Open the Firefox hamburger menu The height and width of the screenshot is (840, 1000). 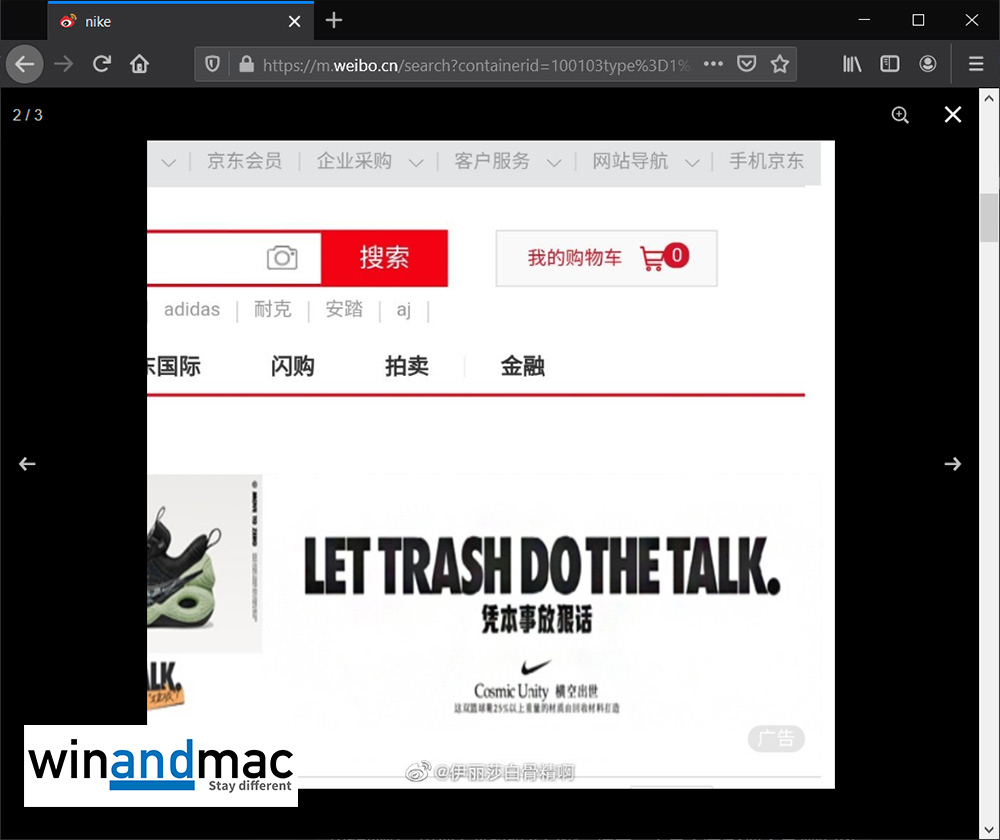pos(976,64)
